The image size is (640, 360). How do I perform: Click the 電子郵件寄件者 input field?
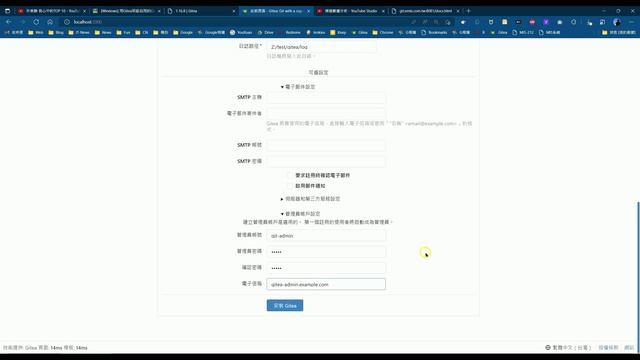[326, 113]
